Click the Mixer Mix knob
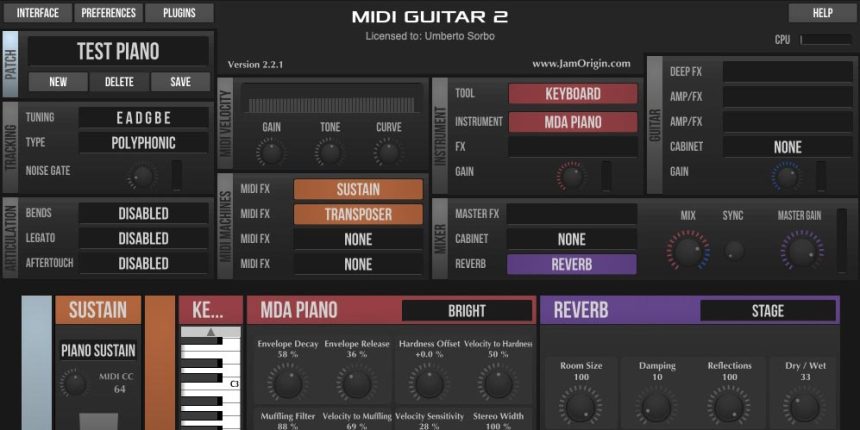The image size is (860, 430). pyautogui.click(x=688, y=250)
